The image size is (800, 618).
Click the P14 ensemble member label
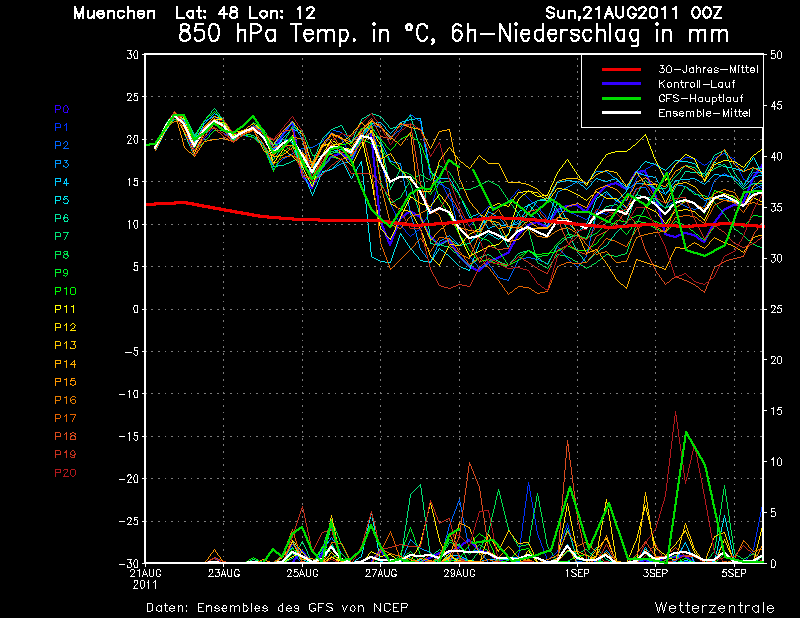(65, 364)
